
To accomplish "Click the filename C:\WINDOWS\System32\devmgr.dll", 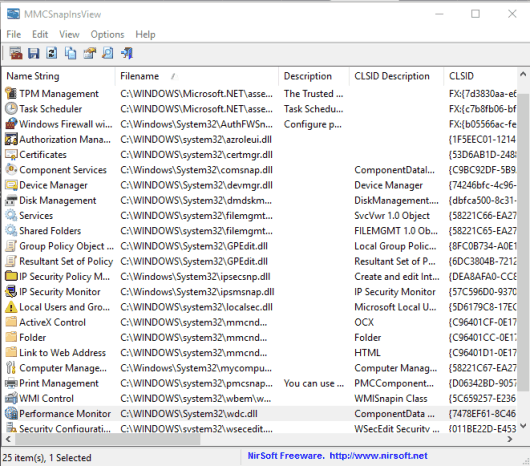I will click(196, 185).
